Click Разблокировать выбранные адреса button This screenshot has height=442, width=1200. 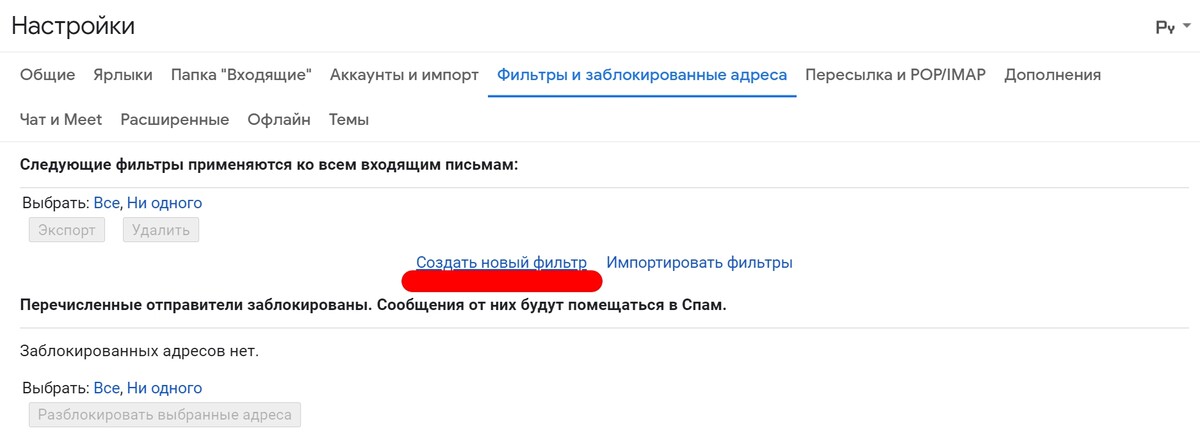[x=165, y=415]
